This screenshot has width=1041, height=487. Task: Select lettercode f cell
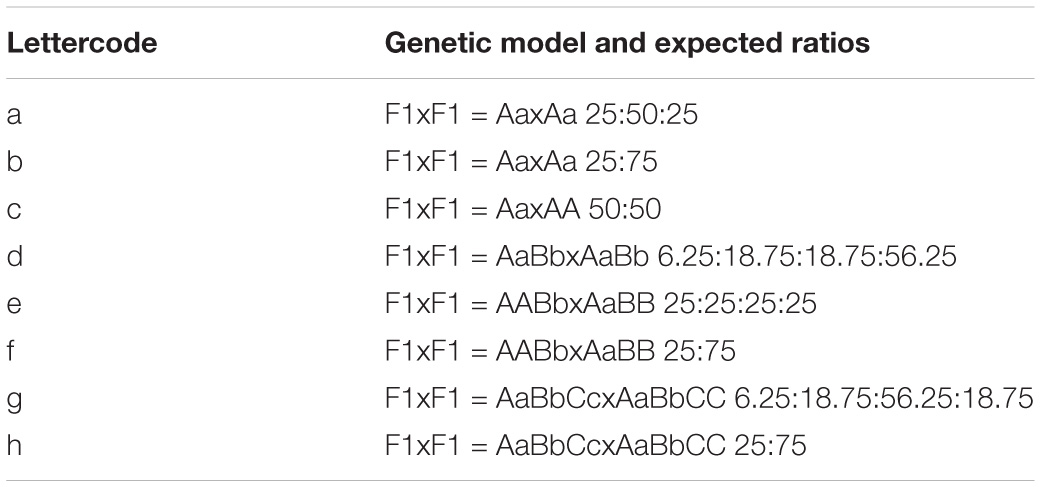(x=11, y=350)
